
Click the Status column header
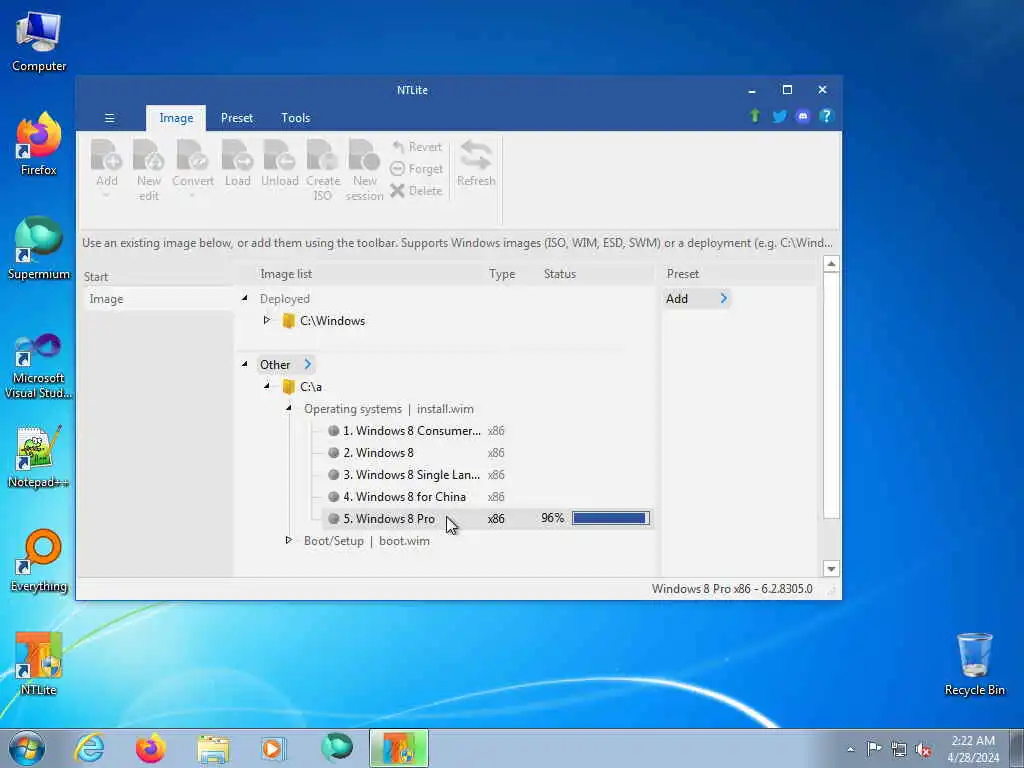pyautogui.click(x=560, y=274)
